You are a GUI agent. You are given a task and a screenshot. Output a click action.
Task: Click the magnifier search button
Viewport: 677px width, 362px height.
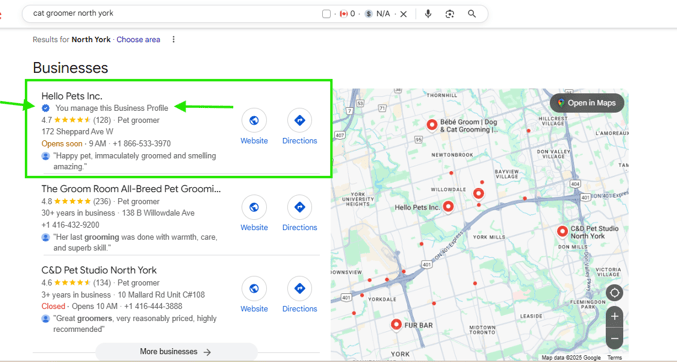point(472,14)
